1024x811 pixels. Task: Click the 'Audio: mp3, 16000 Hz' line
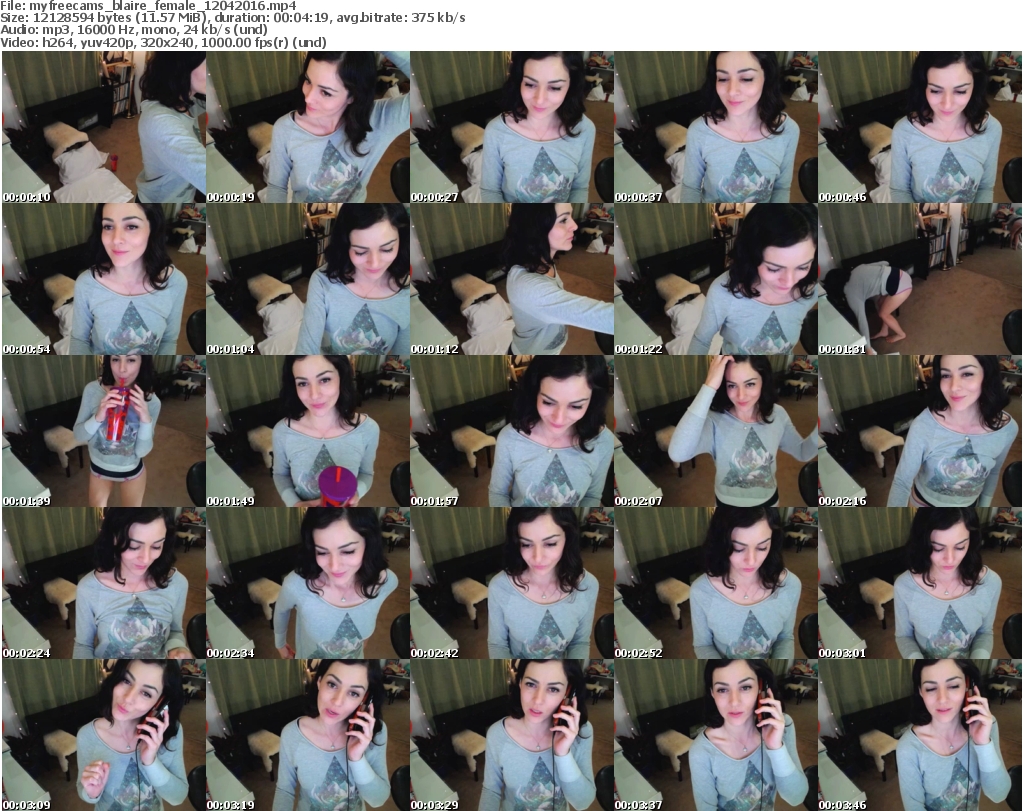[x=134, y=30]
